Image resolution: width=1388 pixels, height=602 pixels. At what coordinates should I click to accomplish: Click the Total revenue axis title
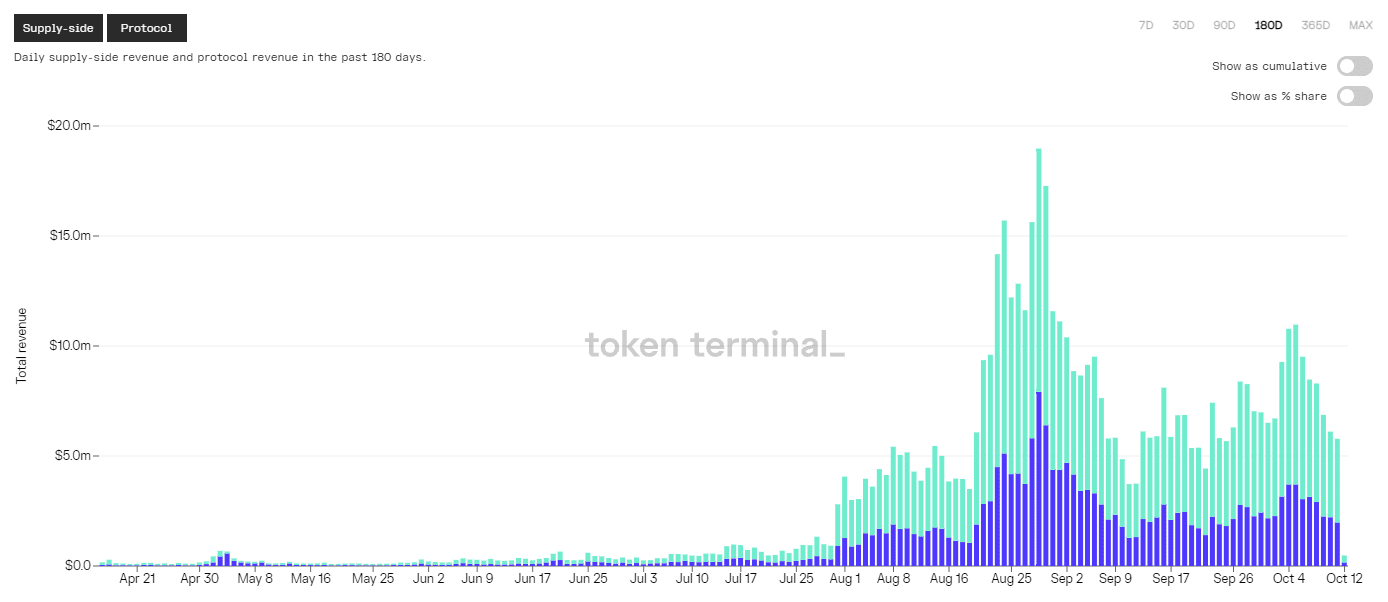[x=21, y=346]
